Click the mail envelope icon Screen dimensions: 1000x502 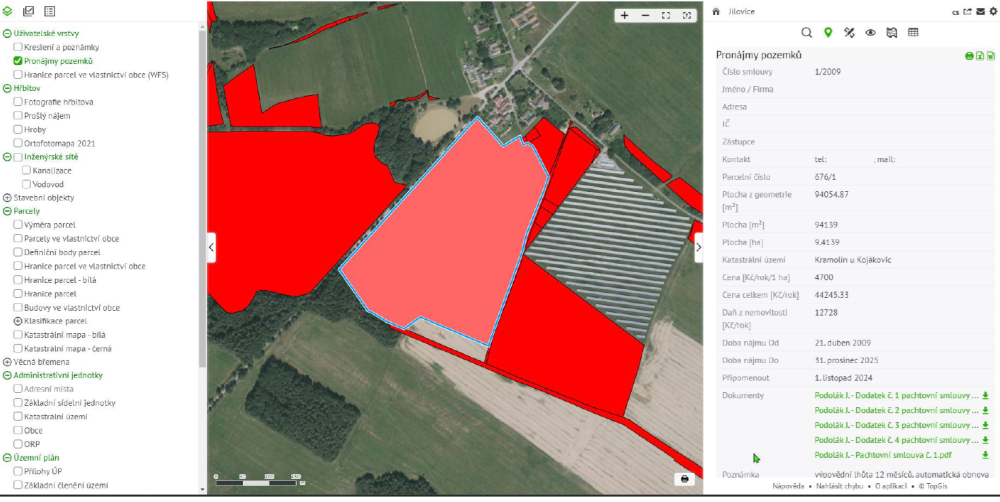[980, 11]
